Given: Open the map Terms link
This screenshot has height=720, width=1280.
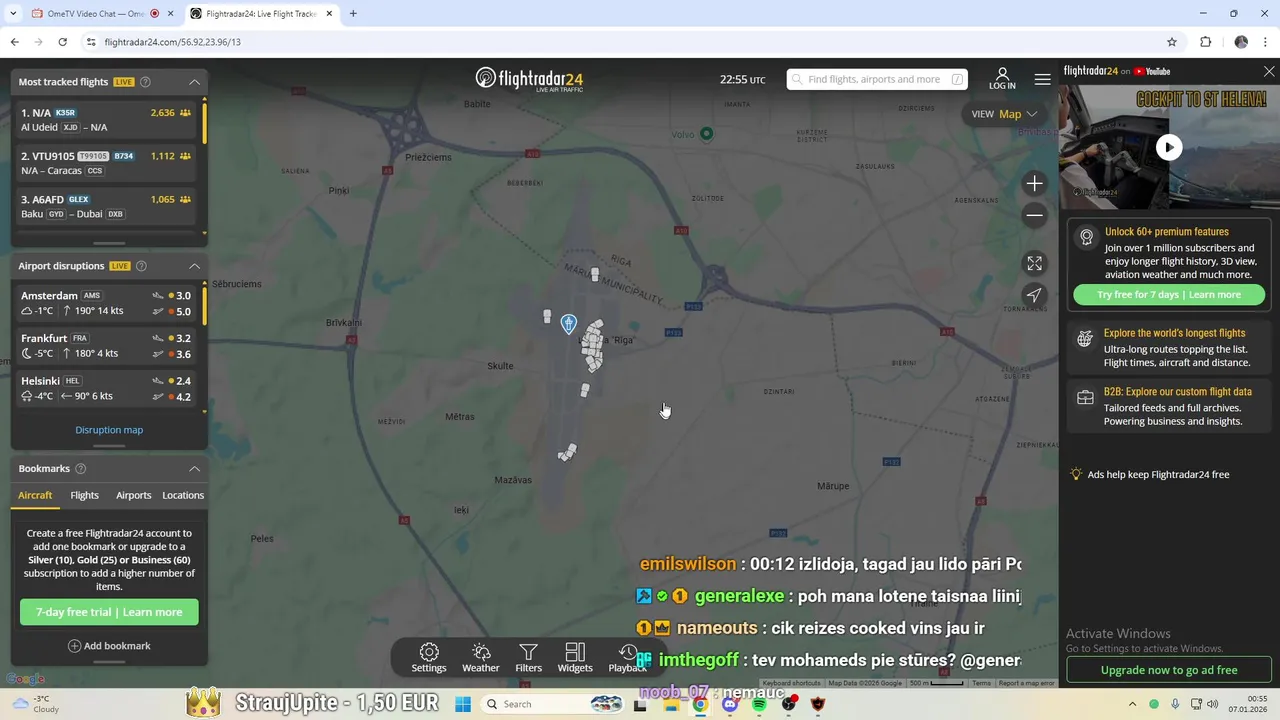Looking at the screenshot, I should [x=981, y=683].
